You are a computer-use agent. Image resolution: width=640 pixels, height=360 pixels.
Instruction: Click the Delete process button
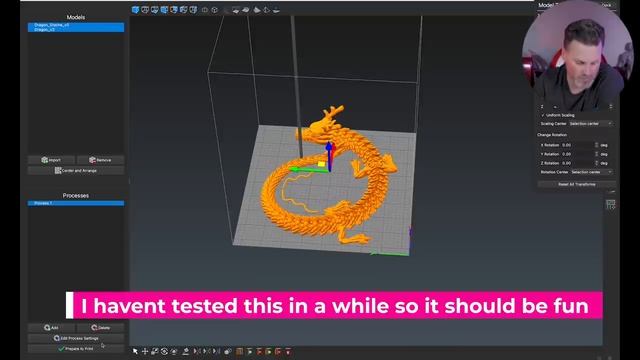coord(100,328)
